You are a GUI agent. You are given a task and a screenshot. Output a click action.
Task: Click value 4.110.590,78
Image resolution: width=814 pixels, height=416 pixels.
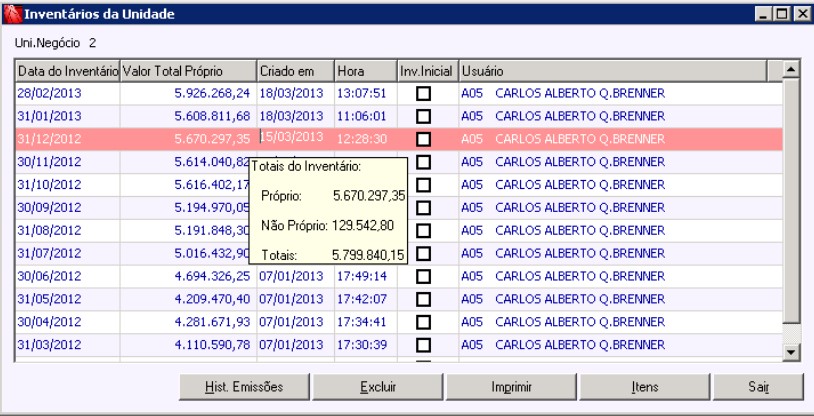212,345
